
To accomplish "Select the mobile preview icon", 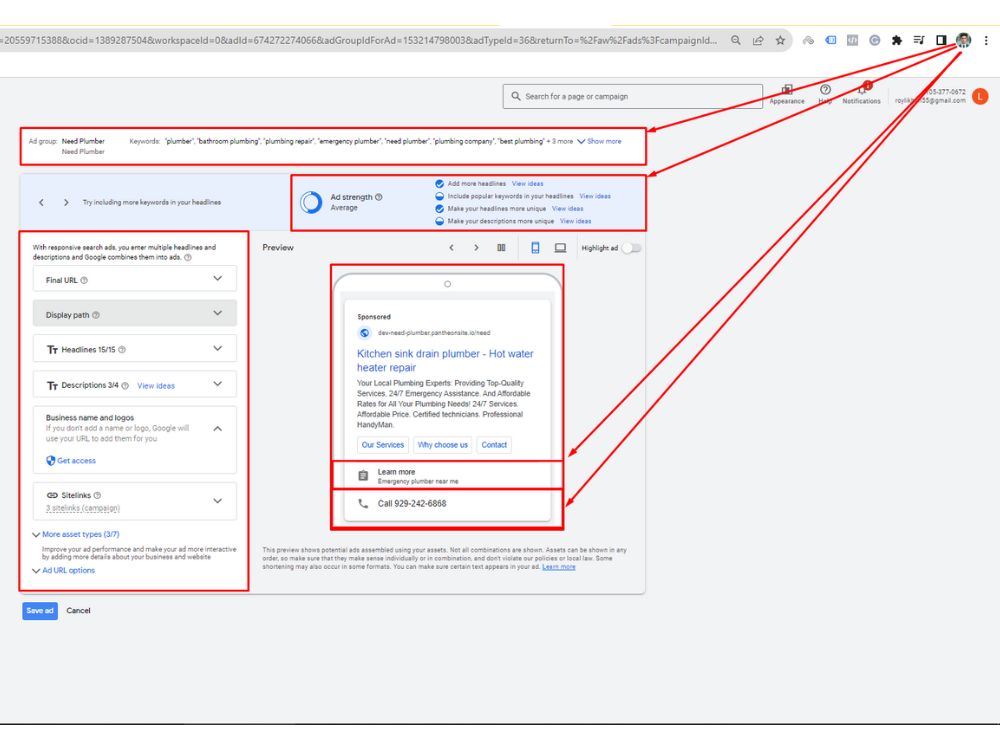I will (535, 247).
